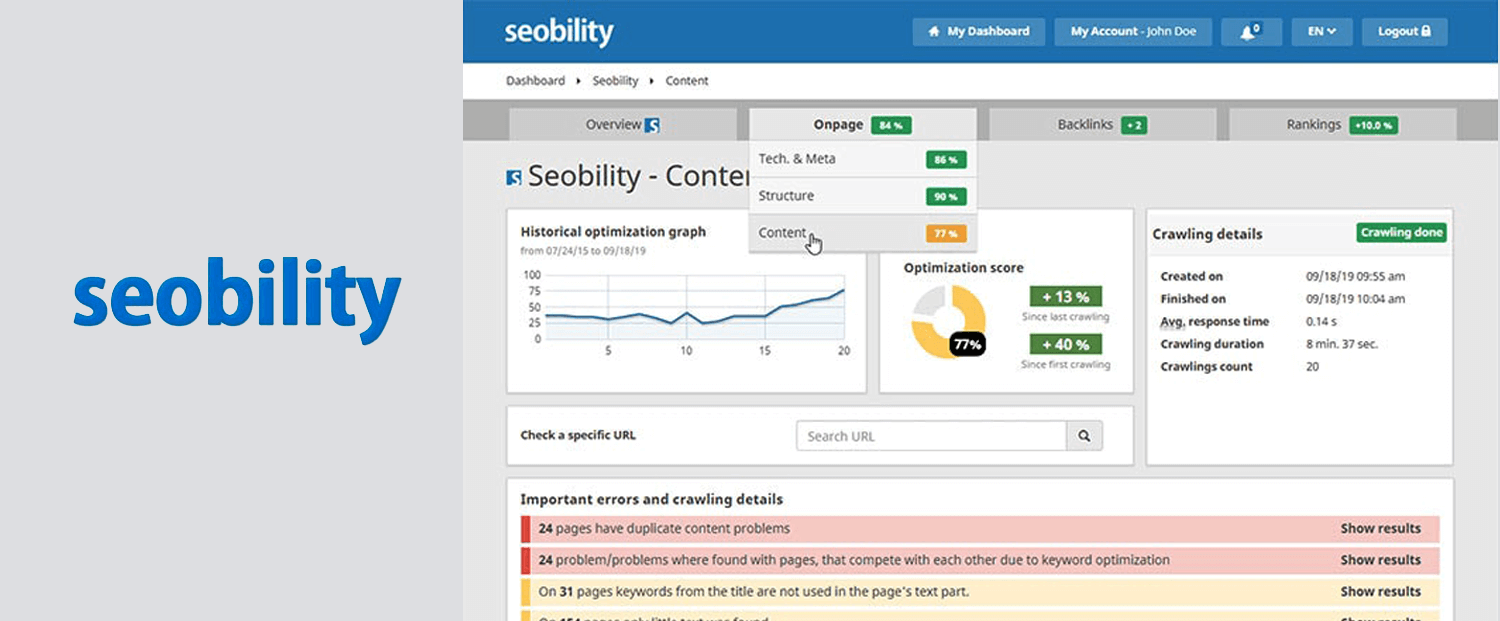The height and width of the screenshot is (621, 1500).
Task: Select Structure menu entry
Action: coord(862,196)
